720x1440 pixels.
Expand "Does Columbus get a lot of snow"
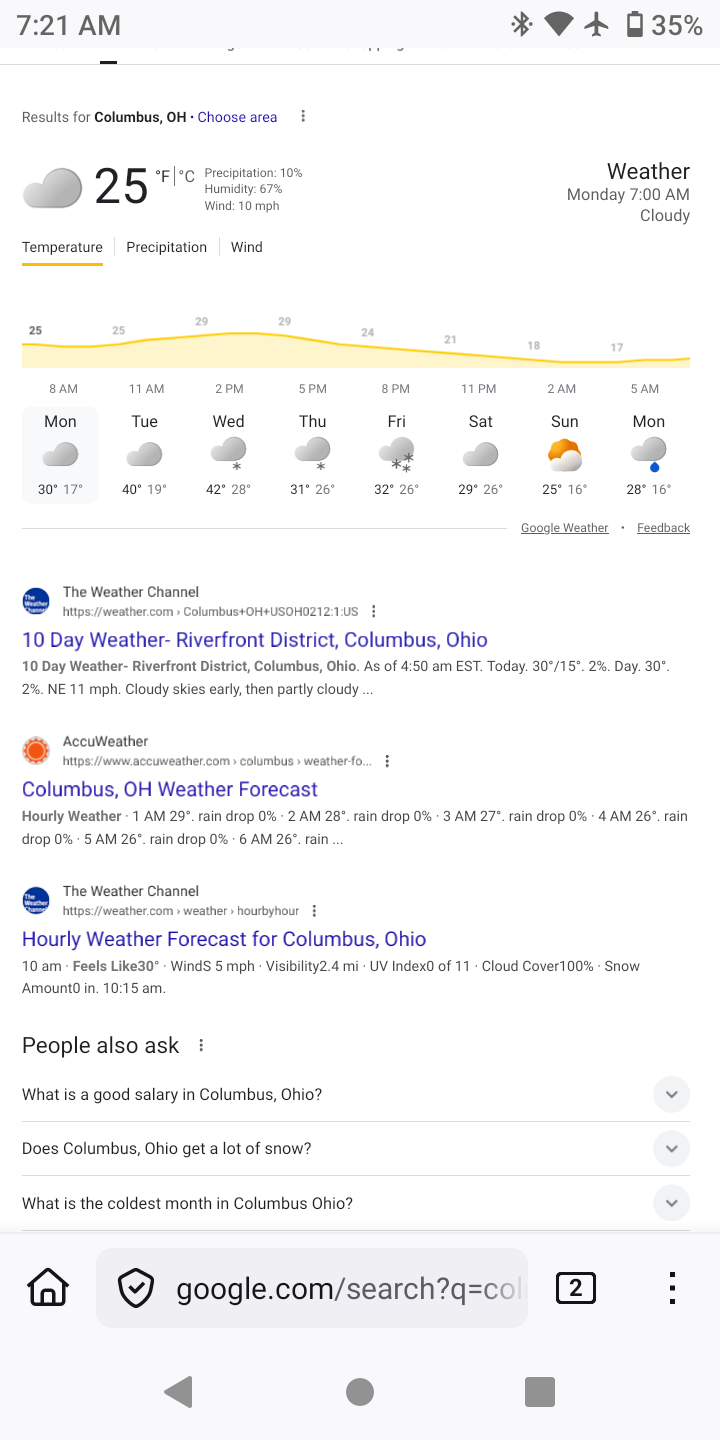point(671,1148)
